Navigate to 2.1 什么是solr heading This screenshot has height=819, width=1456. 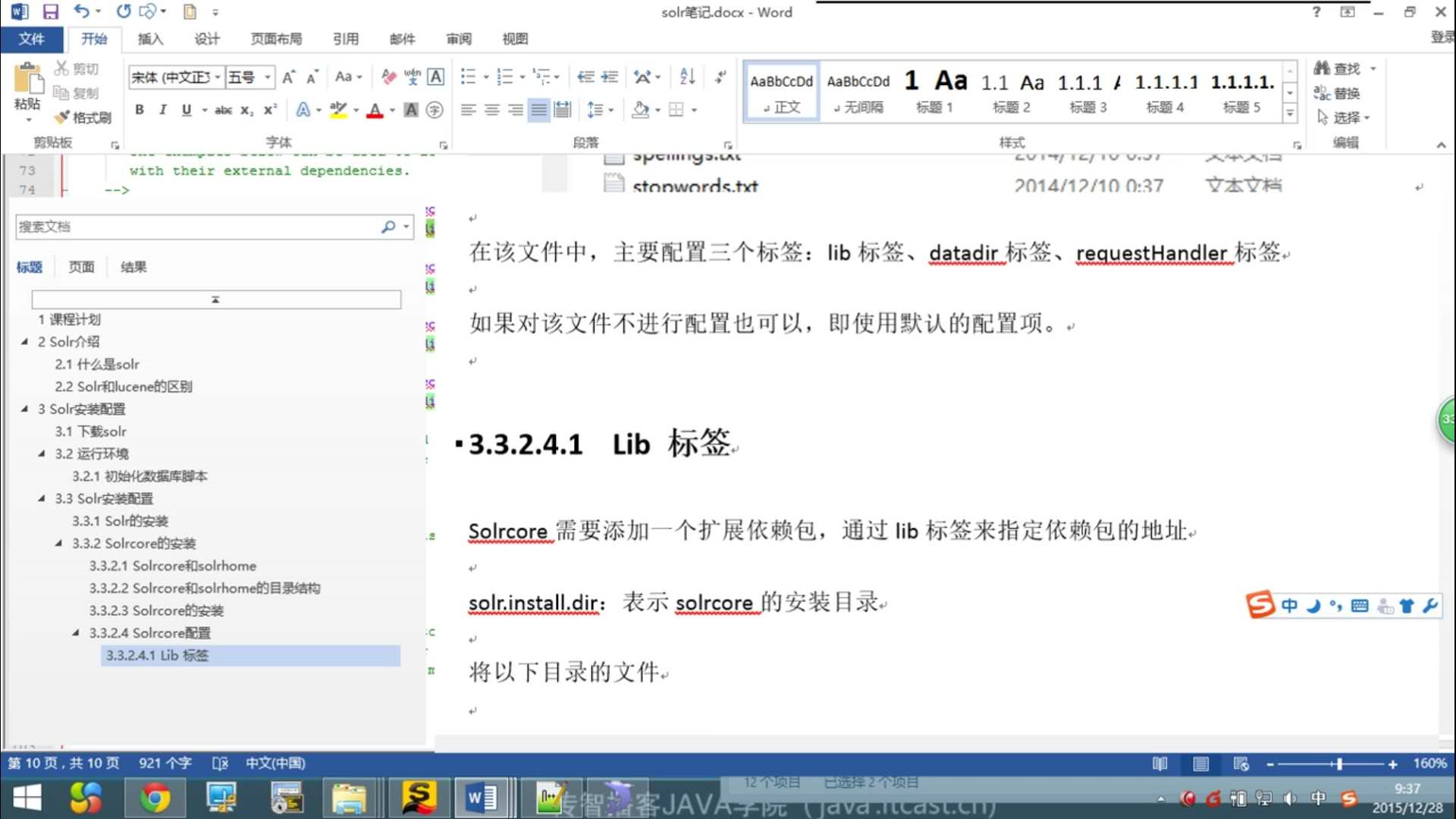(97, 364)
